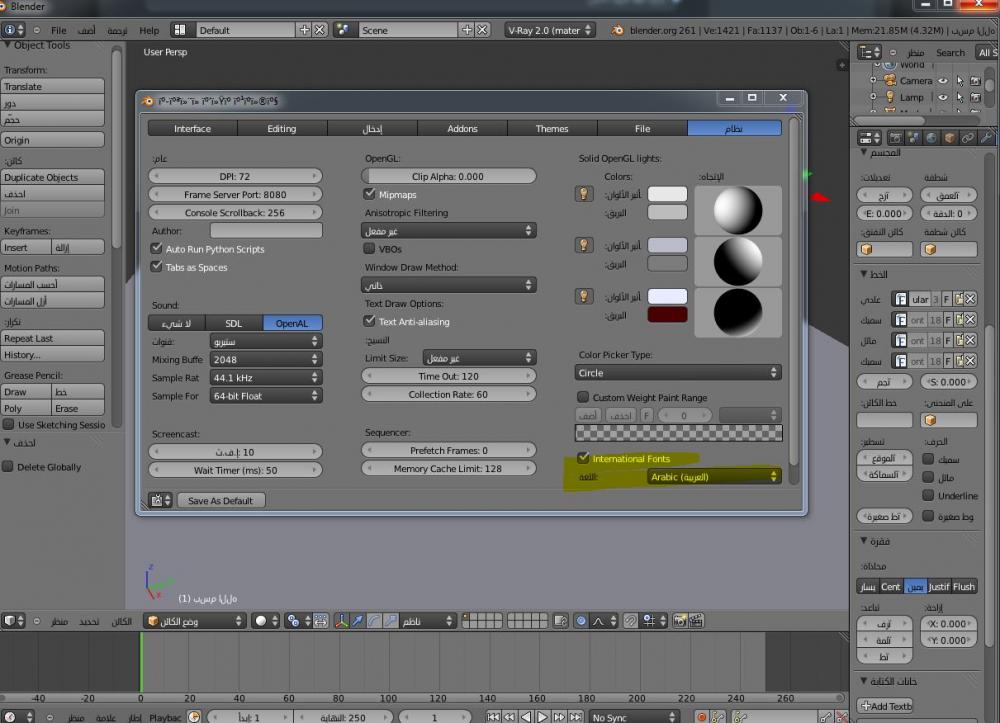Uncheck the Mipmaps checkbox
Image resolution: width=1000 pixels, height=723 pixels.
tap(369, 194)
